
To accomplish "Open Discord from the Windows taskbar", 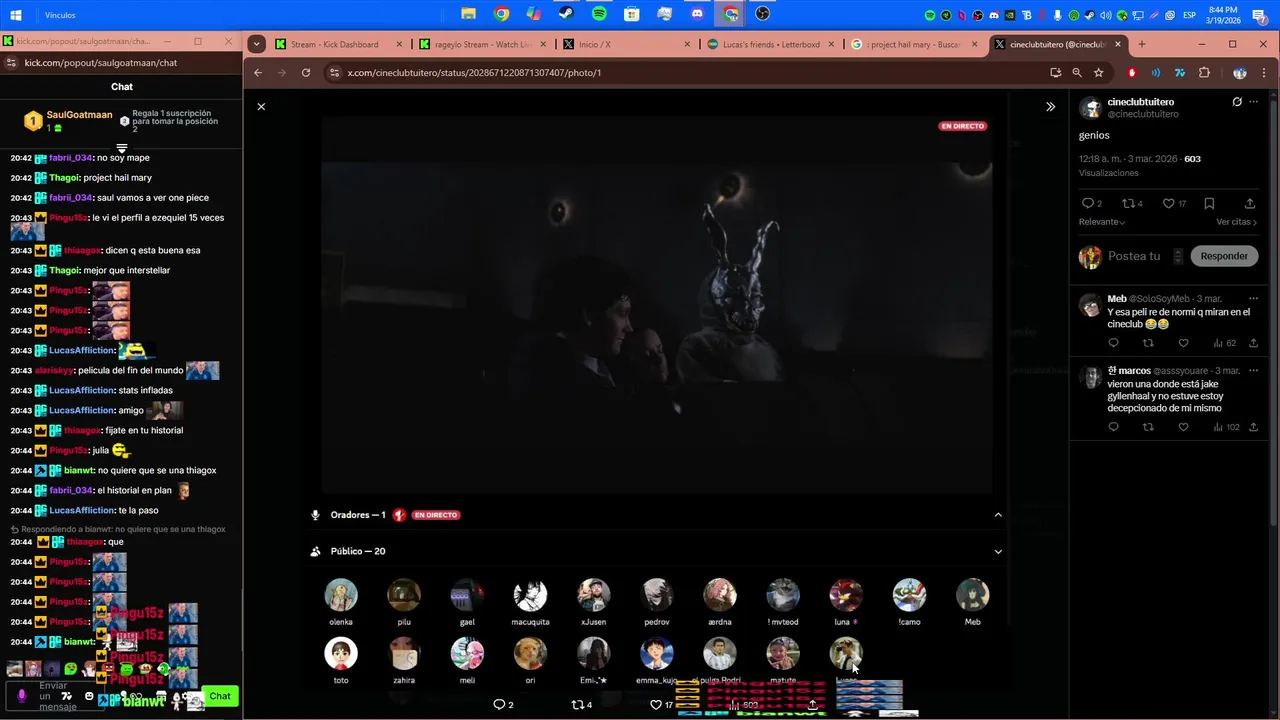I will tap(697, 14).
